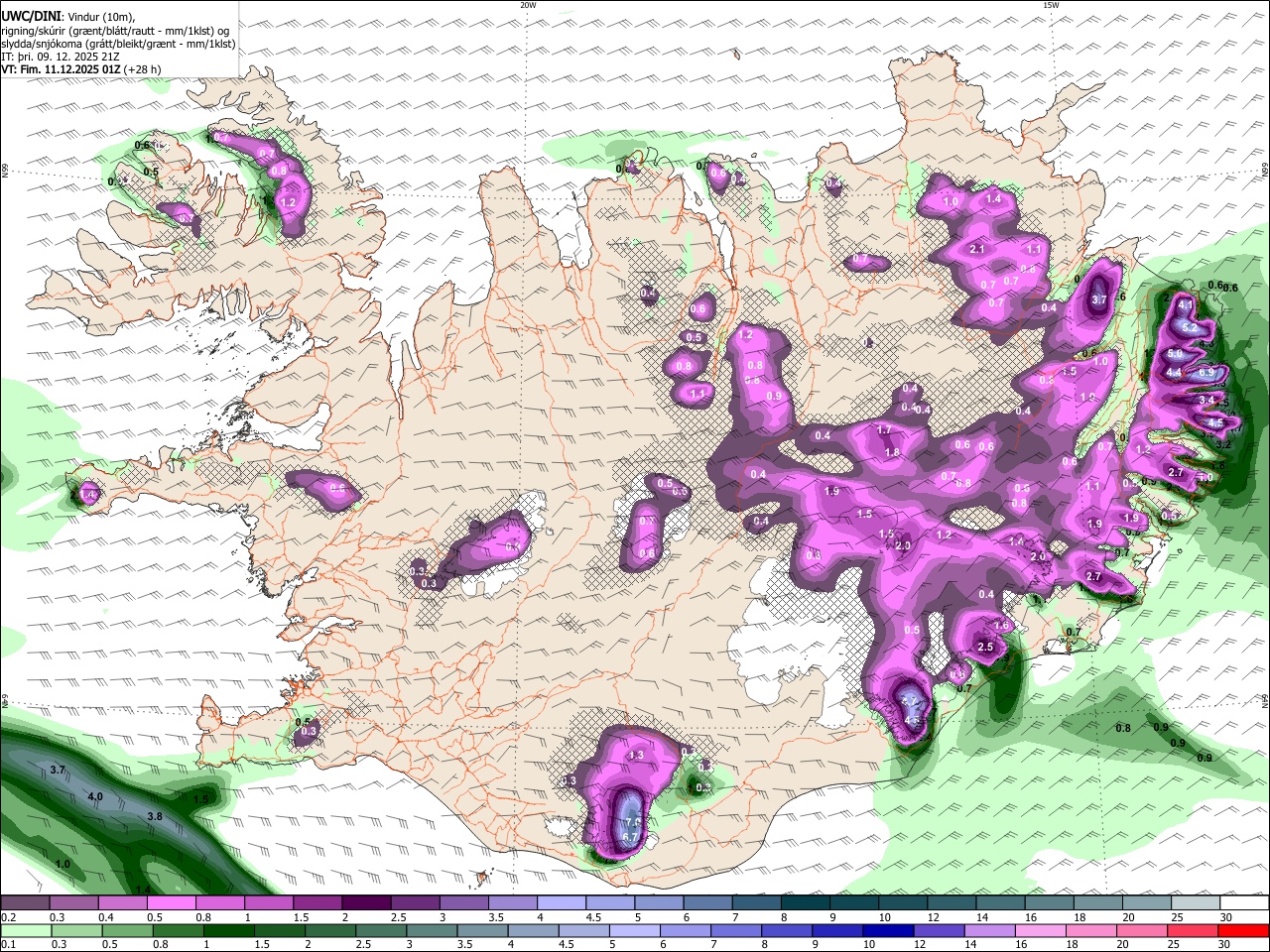Viewport: 1270px width, 952px height.
Task: Click the '4.0' rain value over the sea
Action: point(95,796)
